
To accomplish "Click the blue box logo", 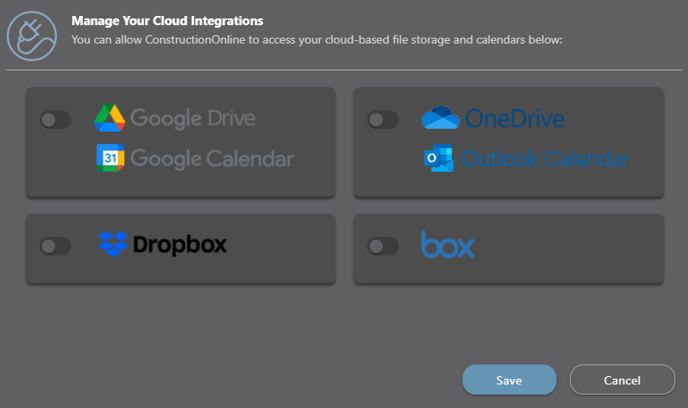I will pyautogui.click(x=448, y=244).
